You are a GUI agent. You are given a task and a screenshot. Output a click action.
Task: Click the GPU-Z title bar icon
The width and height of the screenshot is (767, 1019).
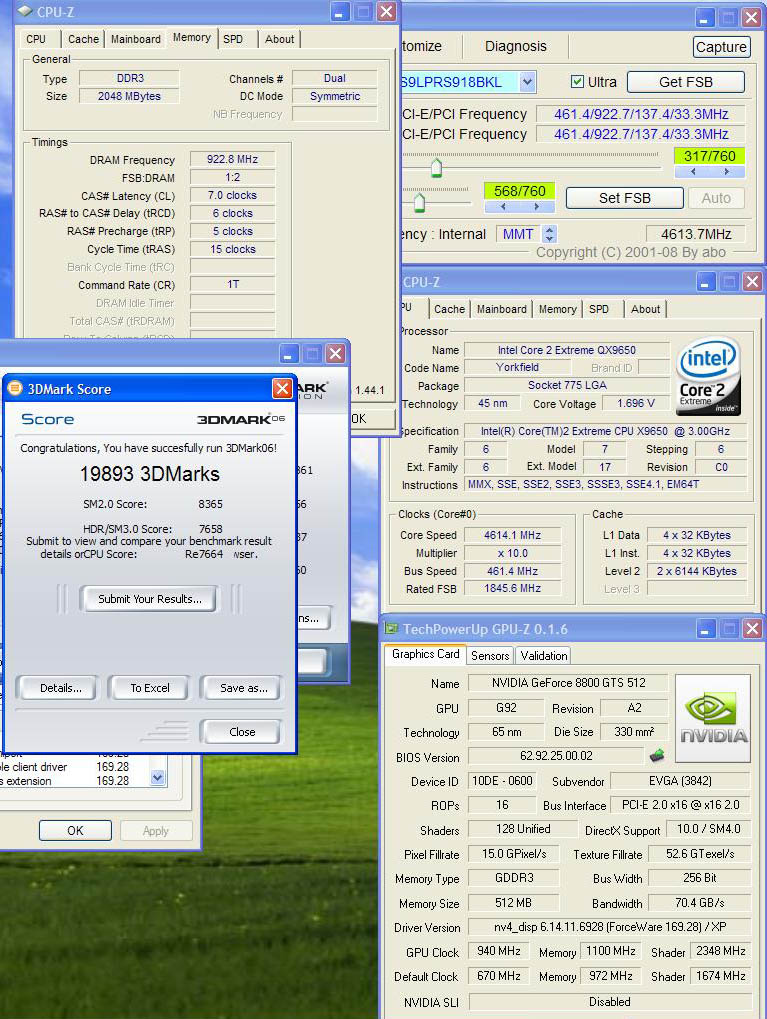point(391,628)
